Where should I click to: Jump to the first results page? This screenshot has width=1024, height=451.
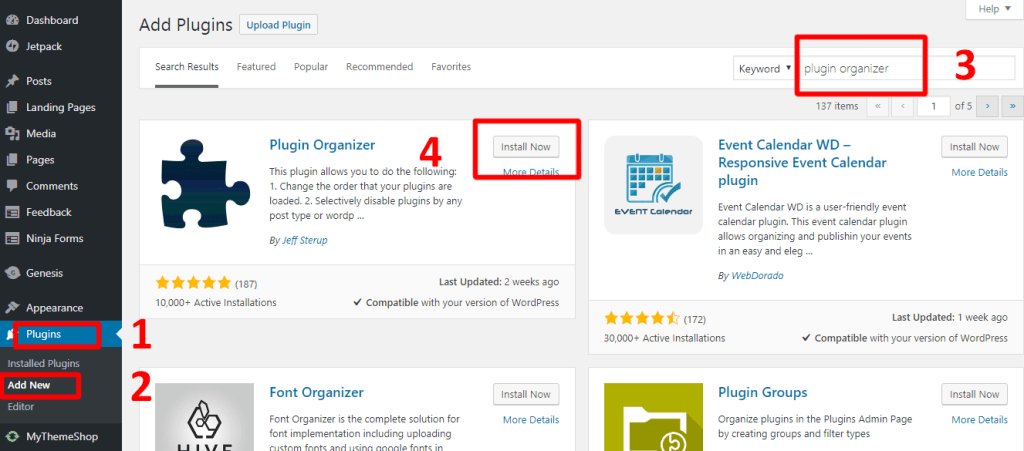(x=877, y=106)
